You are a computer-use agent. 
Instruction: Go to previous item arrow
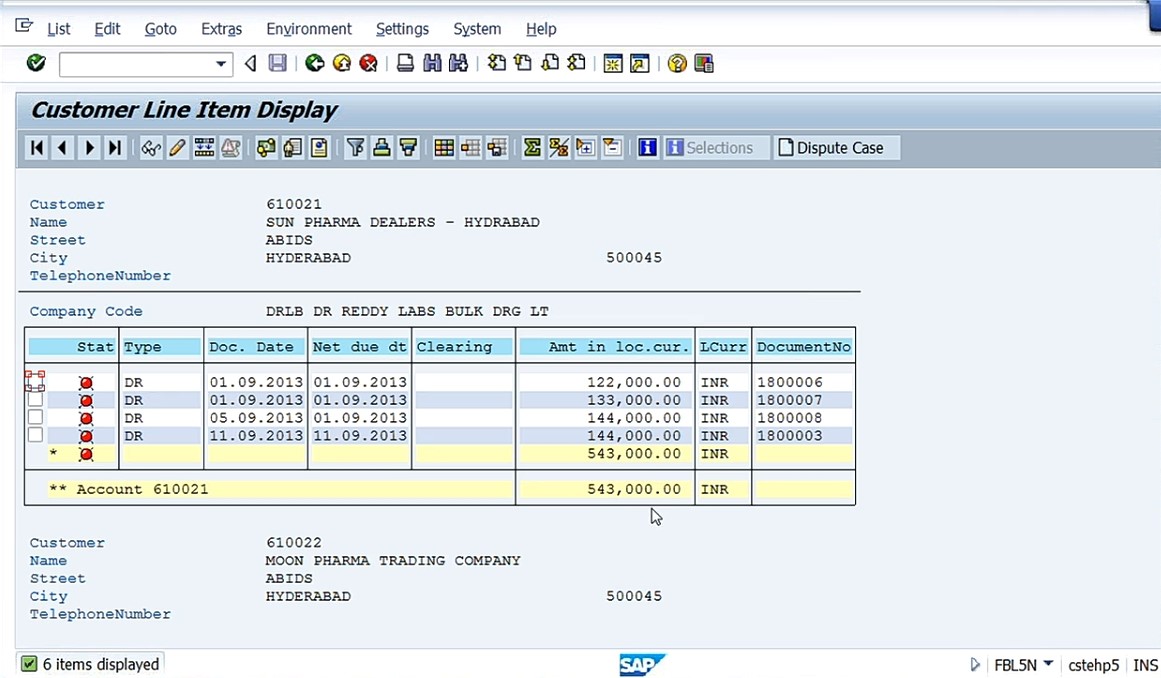click(63, 147)
